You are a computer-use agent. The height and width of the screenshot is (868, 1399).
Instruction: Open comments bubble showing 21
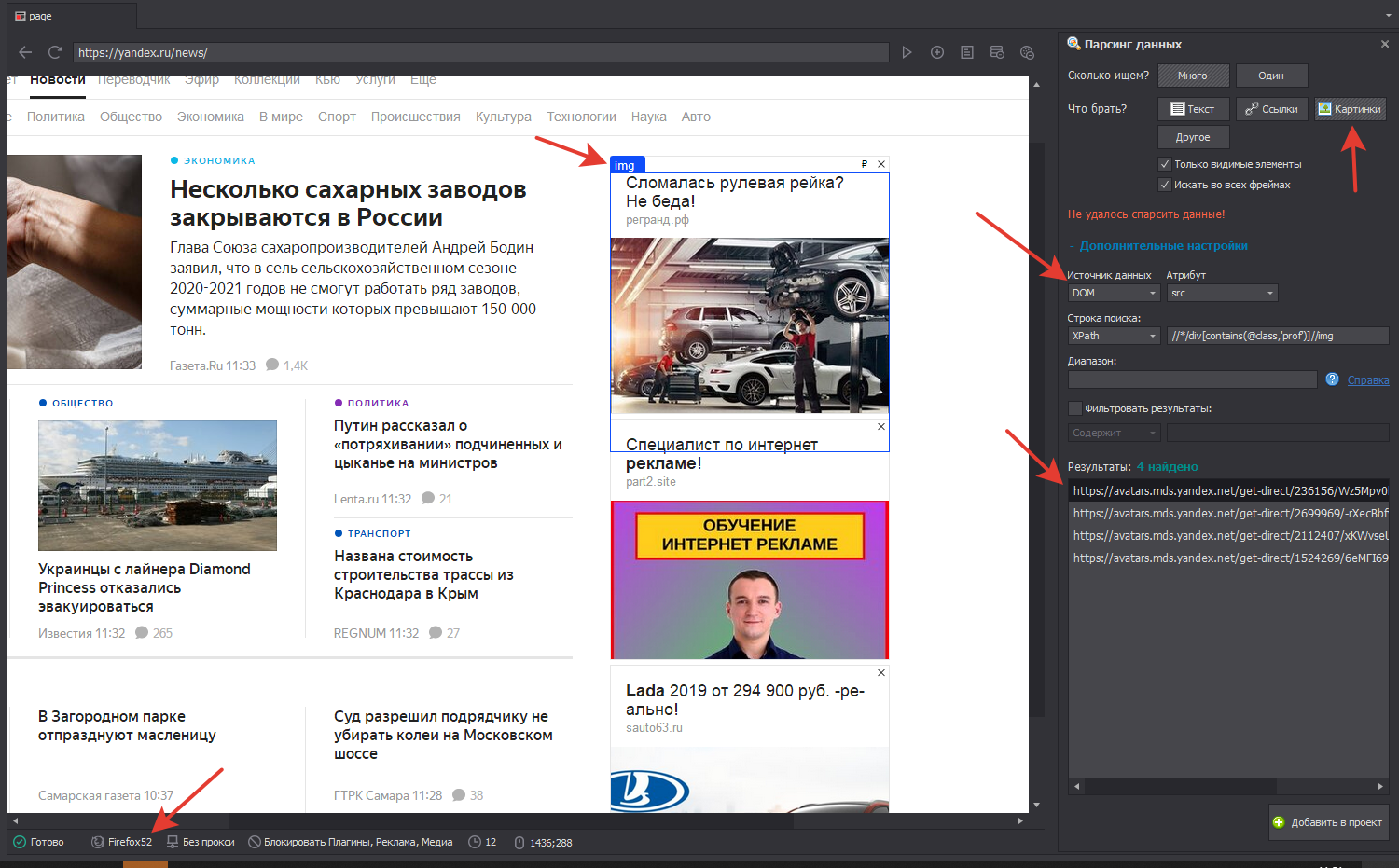[436, 499]
